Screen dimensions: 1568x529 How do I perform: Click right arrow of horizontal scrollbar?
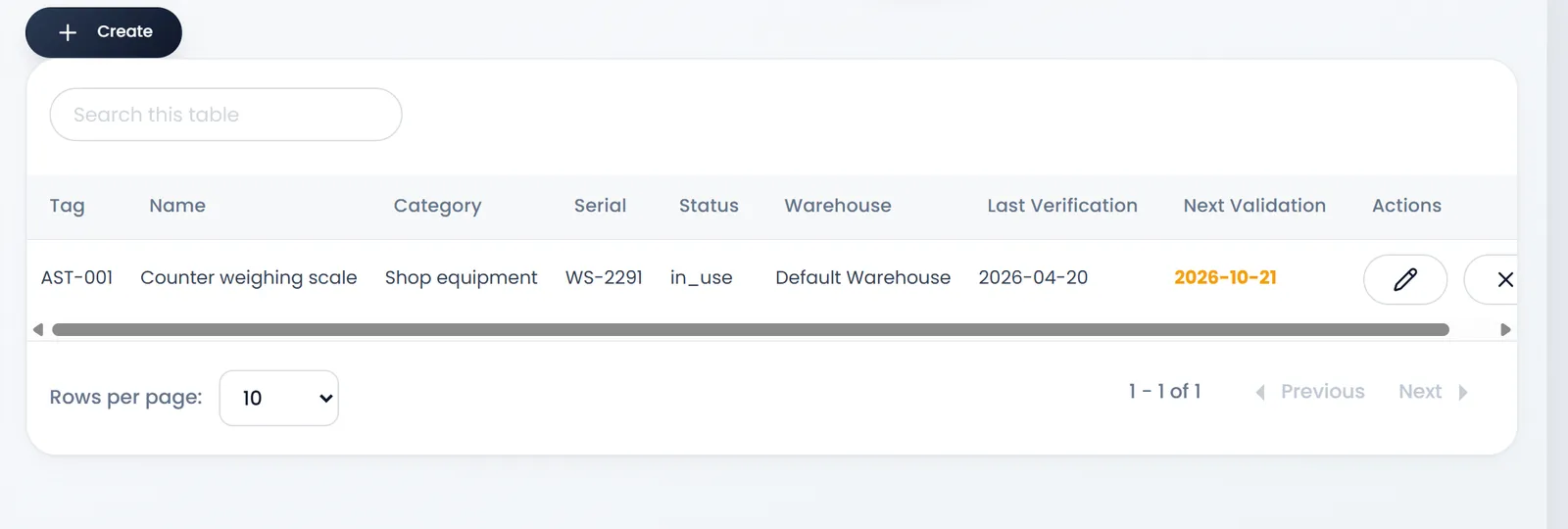click(1506, 329)
